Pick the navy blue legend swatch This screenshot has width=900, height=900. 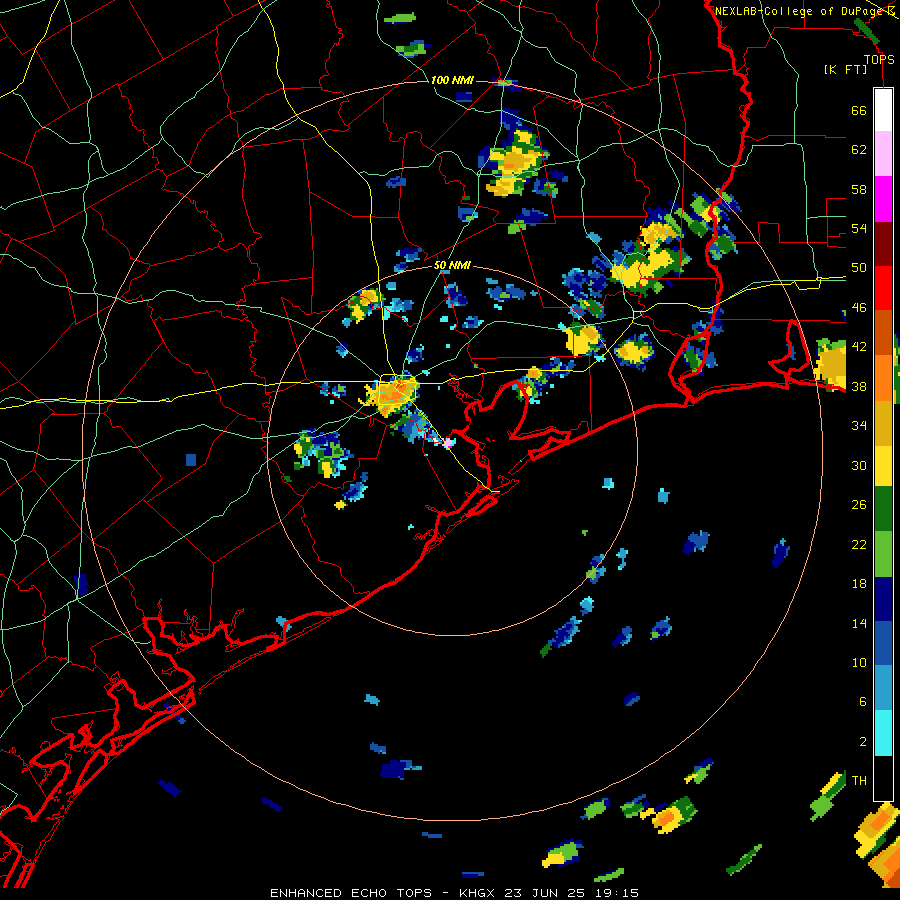tap(883, 599)
